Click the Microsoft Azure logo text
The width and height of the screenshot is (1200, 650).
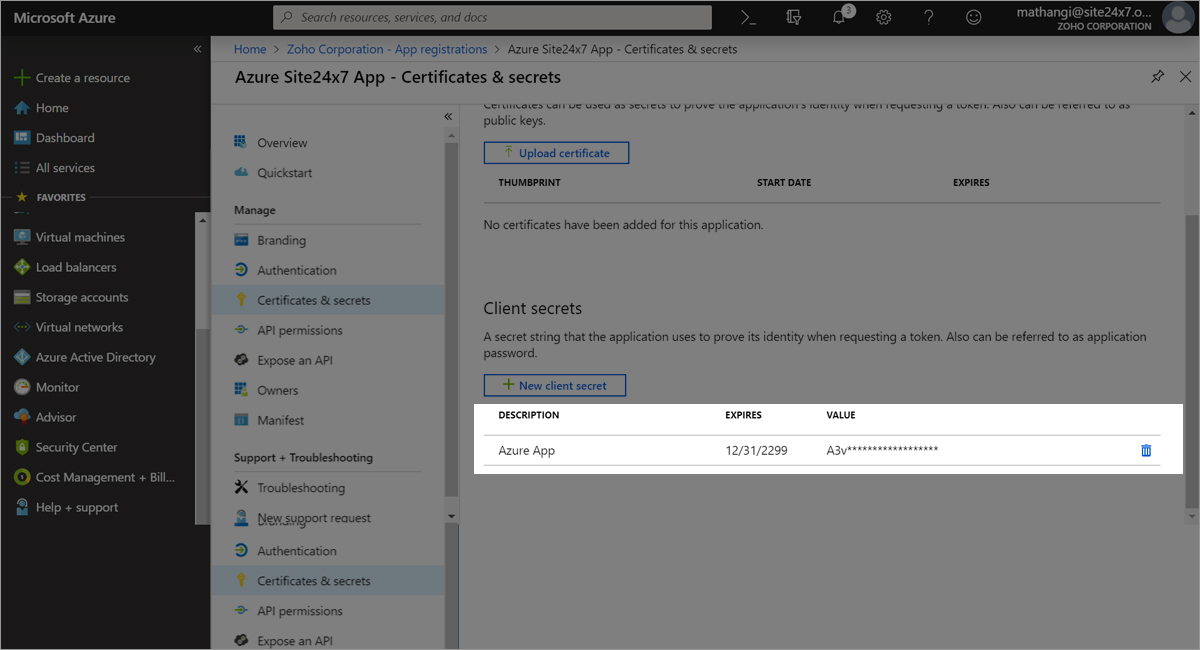click(64, 18)
